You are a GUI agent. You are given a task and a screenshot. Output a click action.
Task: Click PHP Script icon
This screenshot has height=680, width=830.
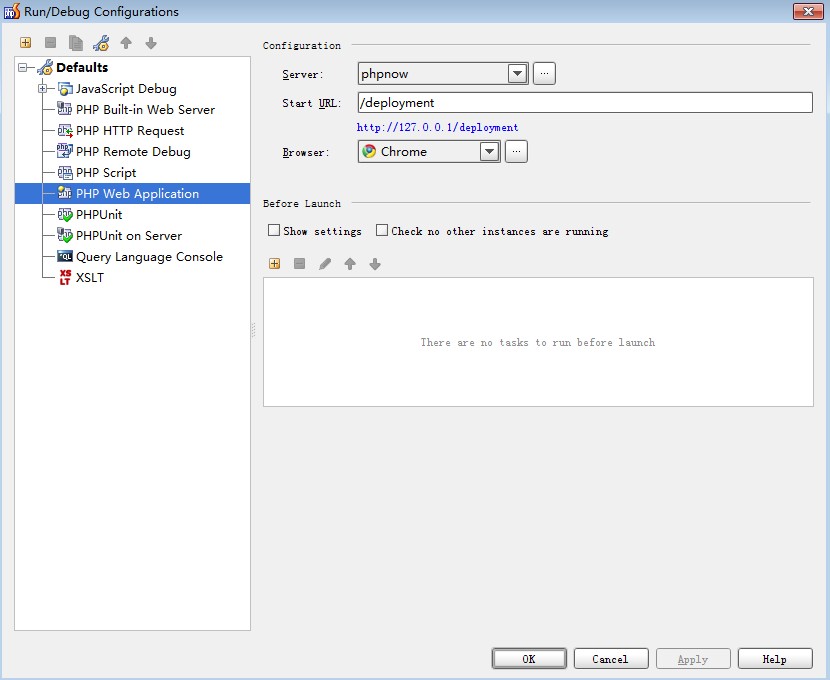tap(65, 173)
